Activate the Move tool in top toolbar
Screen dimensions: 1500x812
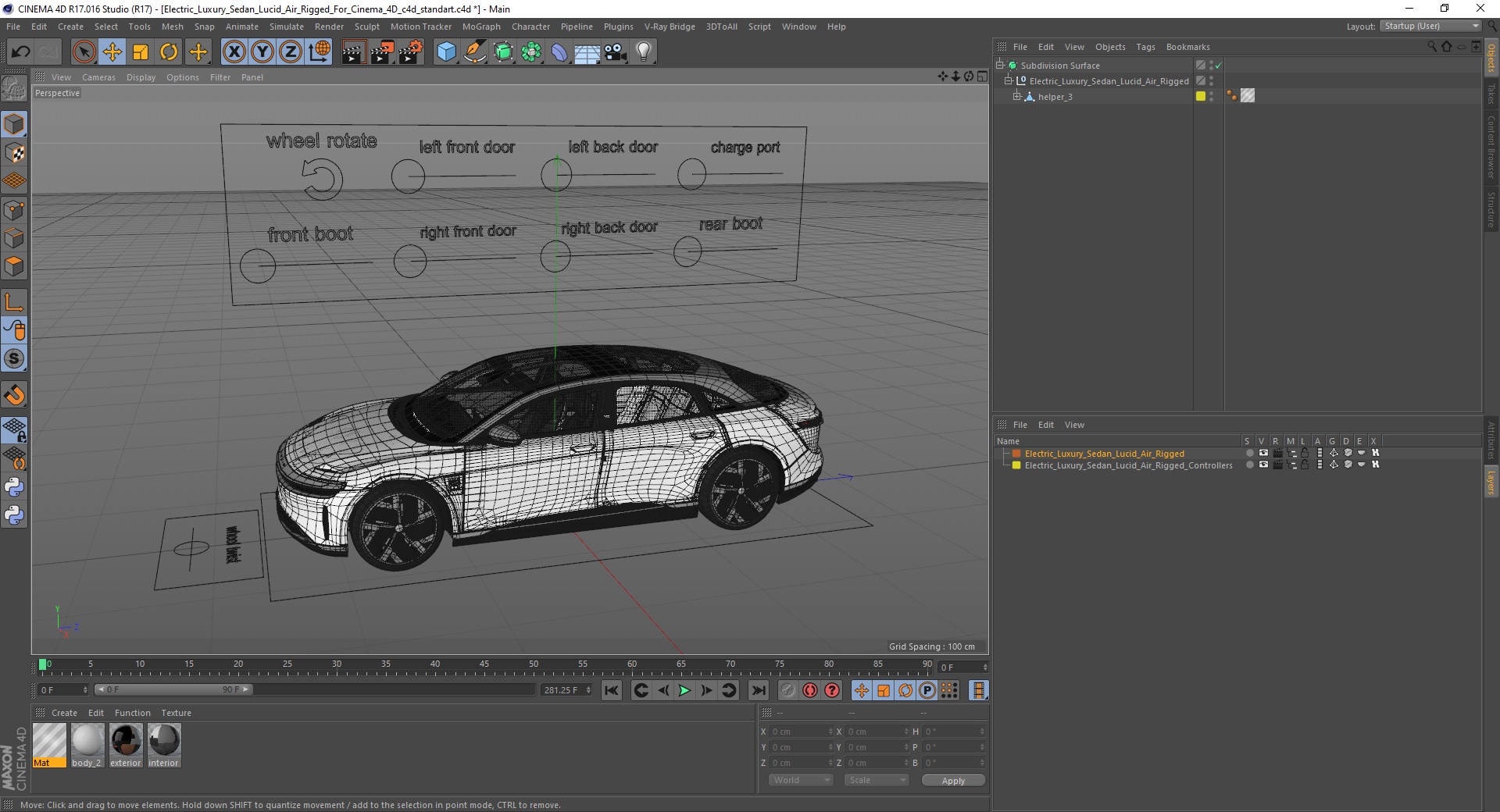pos(112,52)
